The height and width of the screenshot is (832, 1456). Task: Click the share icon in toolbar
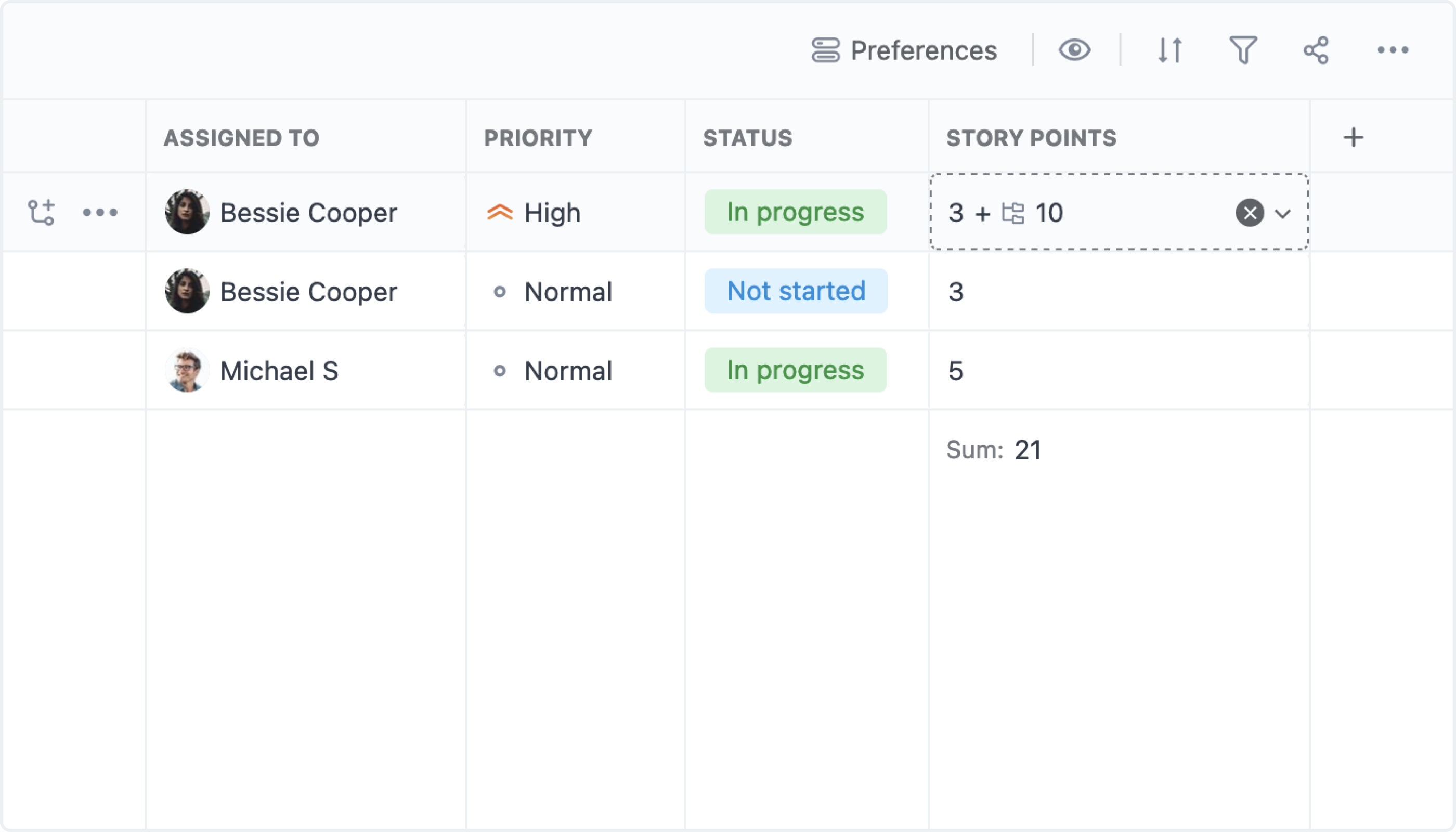point(1316,50)
